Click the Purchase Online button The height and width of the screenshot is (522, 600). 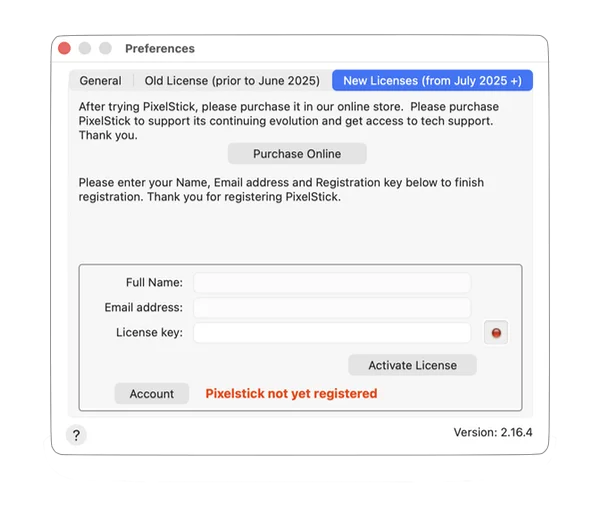tap(297, 154)
